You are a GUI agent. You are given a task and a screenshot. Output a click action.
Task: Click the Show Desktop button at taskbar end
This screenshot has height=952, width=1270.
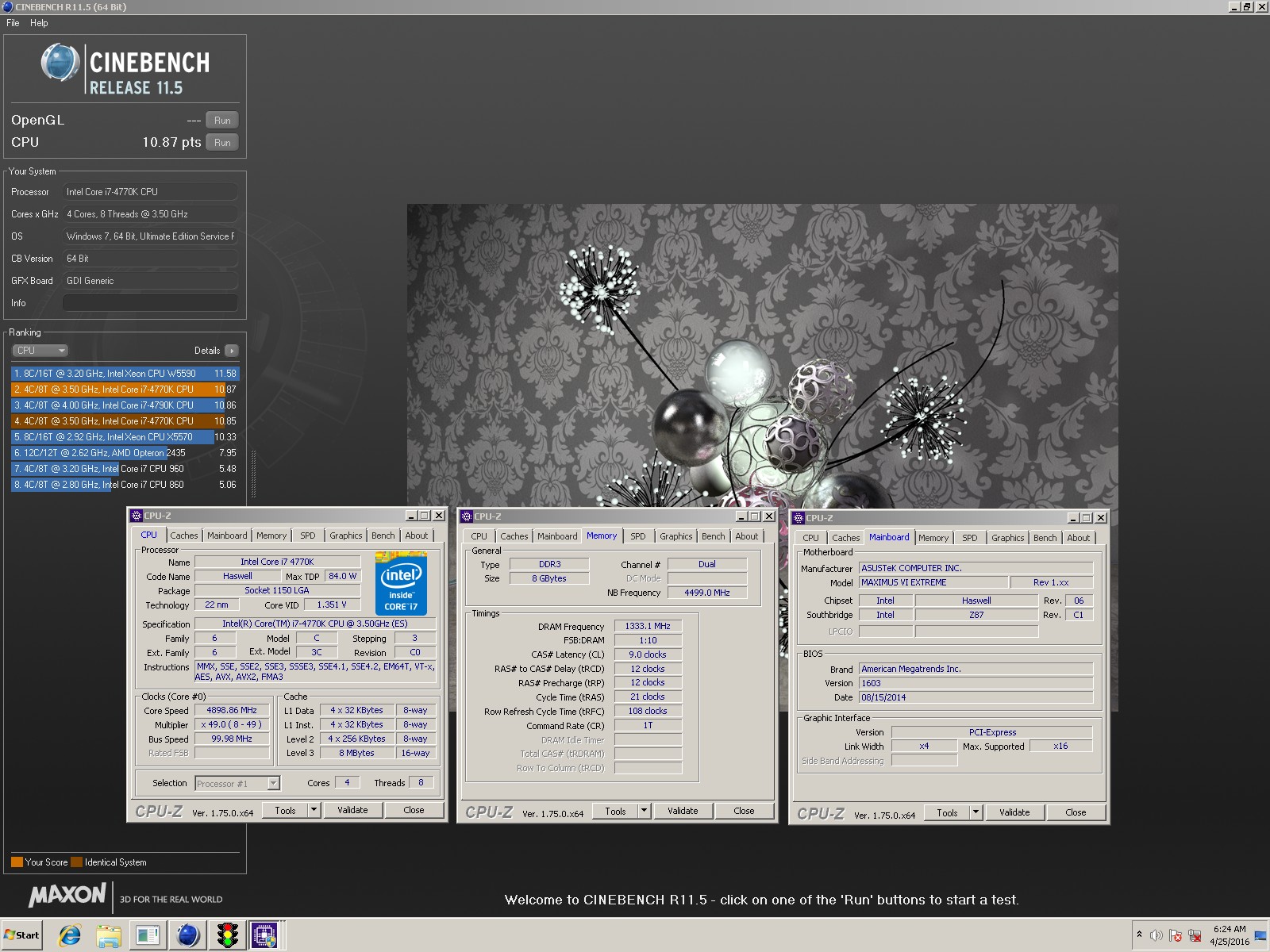click(x=1260, y=935)
